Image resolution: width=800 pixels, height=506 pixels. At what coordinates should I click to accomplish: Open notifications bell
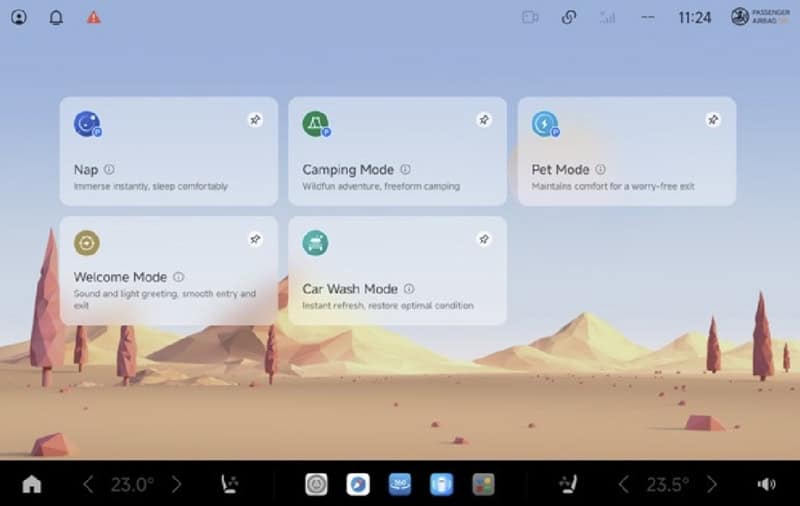coord(56,17)
